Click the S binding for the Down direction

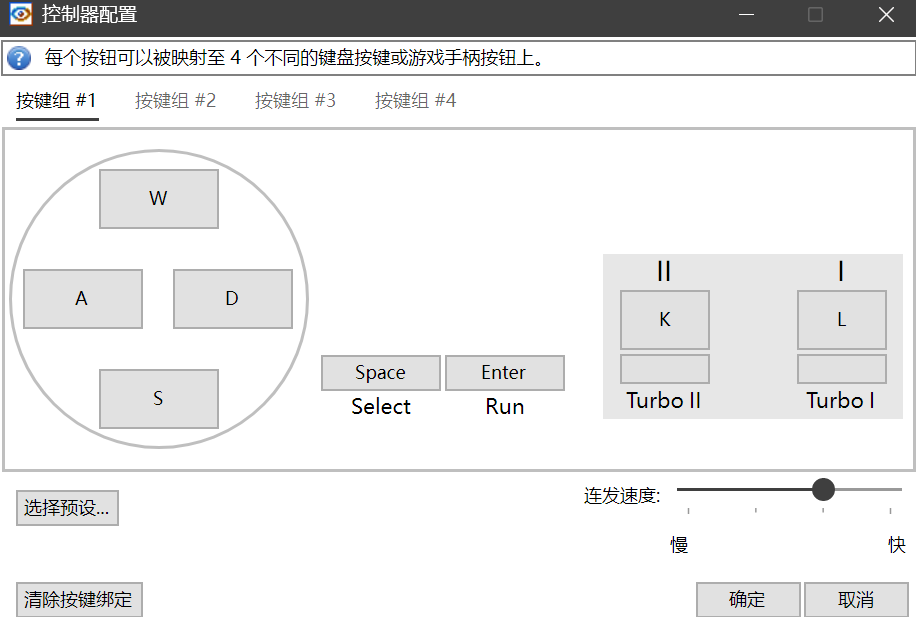(x=158, y=398)
